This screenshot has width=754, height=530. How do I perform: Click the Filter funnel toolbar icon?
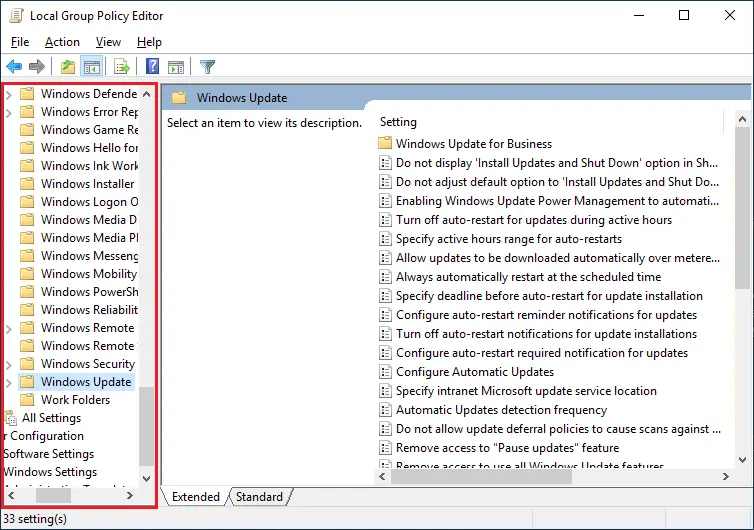pos(207,66)
